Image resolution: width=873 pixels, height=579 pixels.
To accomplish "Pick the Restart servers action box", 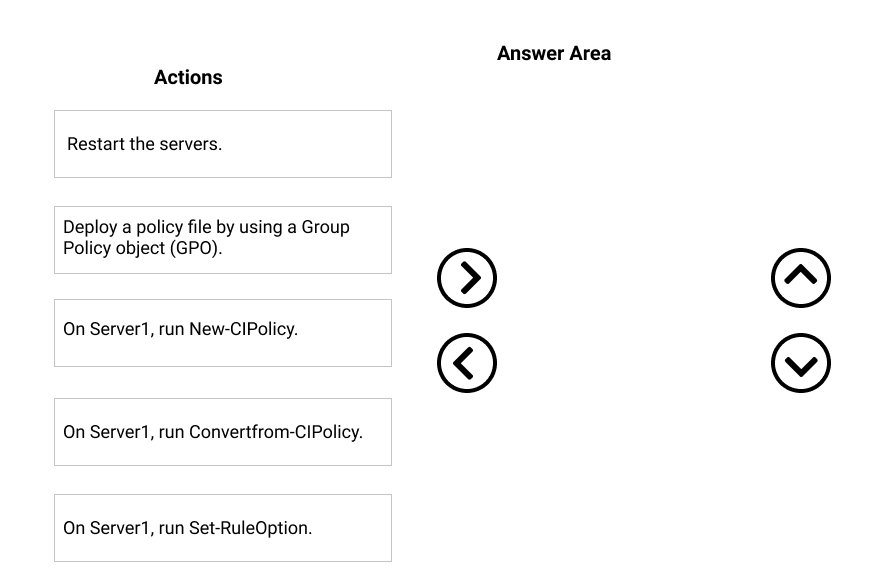I will pyautogui.click(x=223, y=144).
